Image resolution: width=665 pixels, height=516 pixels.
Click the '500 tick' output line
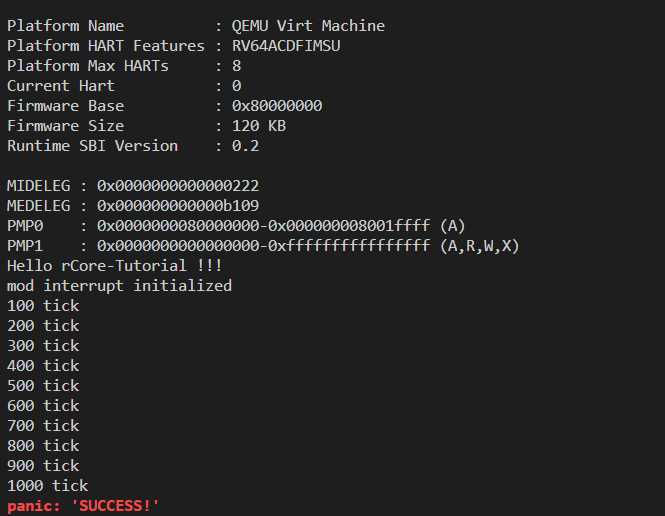[x=43, y=386]
